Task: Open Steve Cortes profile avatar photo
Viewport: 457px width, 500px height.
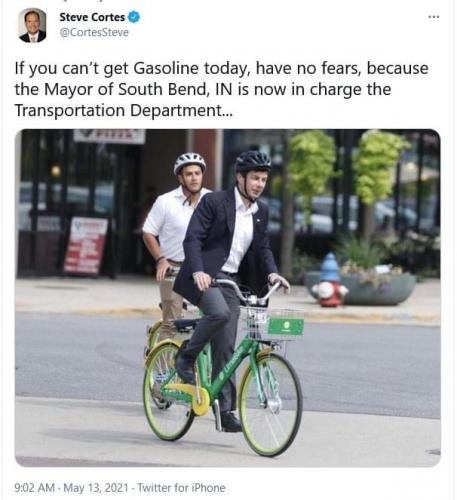Action: (32, 25)
